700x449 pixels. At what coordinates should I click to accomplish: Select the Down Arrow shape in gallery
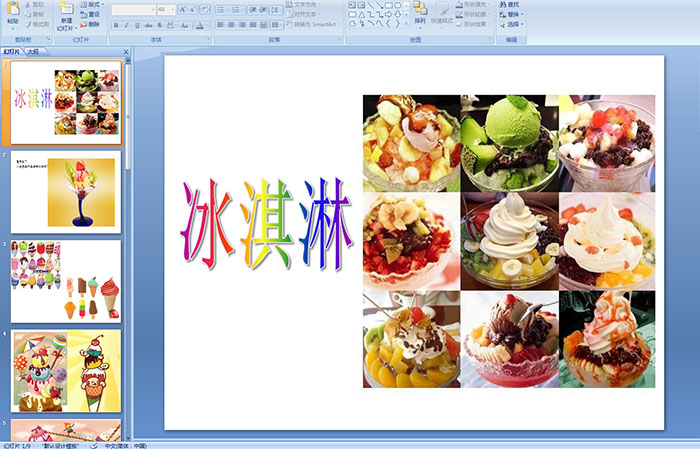click(x=397, y=15)
